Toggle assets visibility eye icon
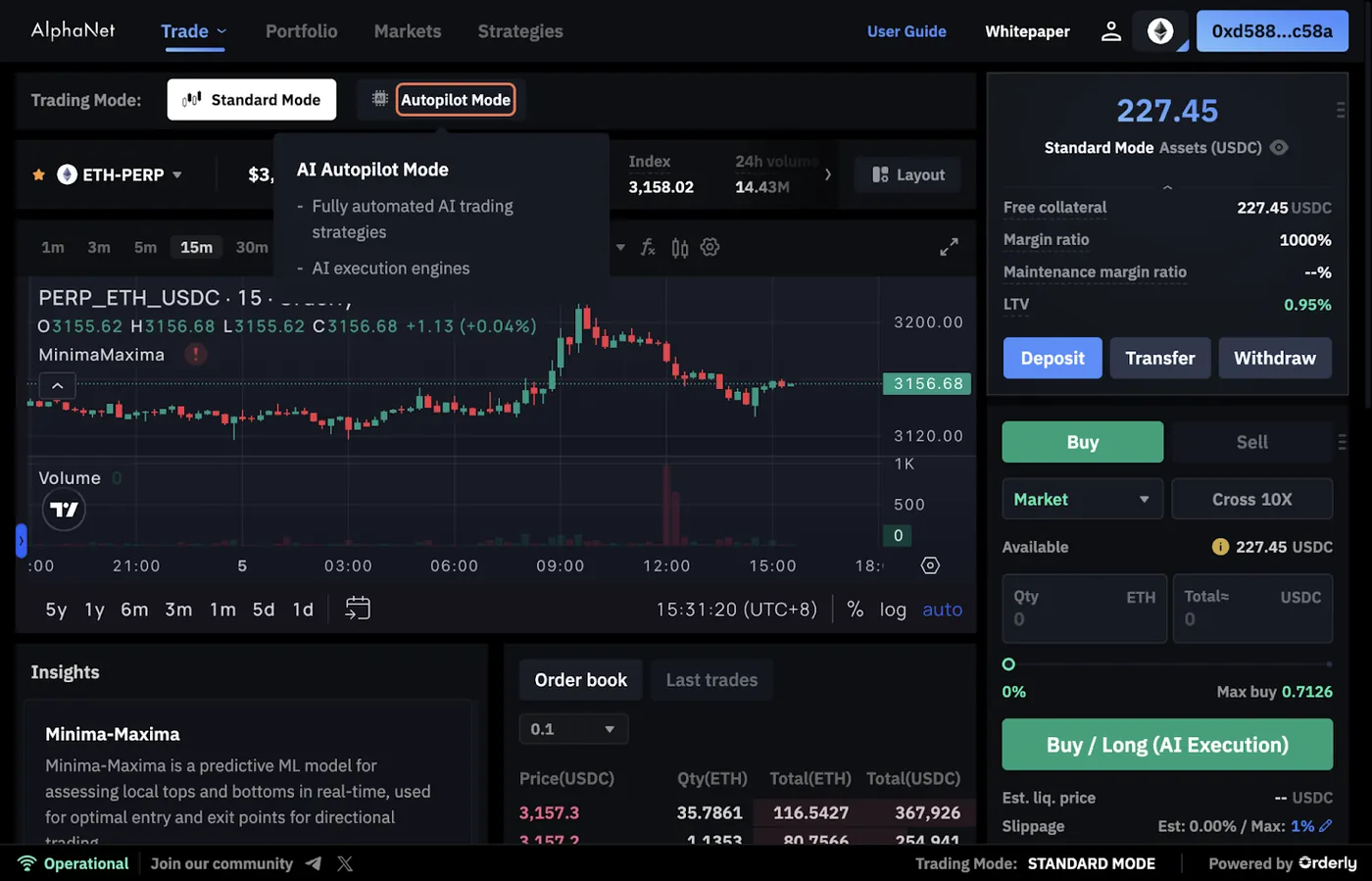This screenshot has width=1372, height=881. coord(1279,148)
